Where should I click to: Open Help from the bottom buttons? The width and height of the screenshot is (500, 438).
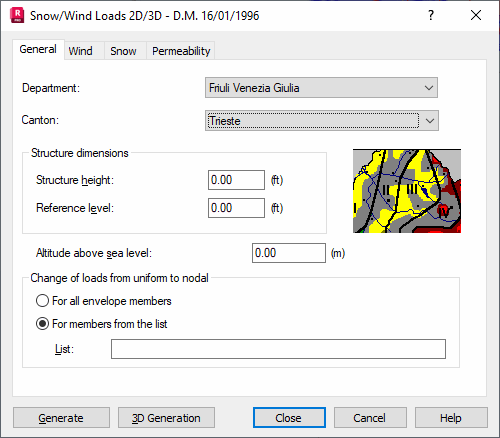pyautogui.click(x=451, y=418)
